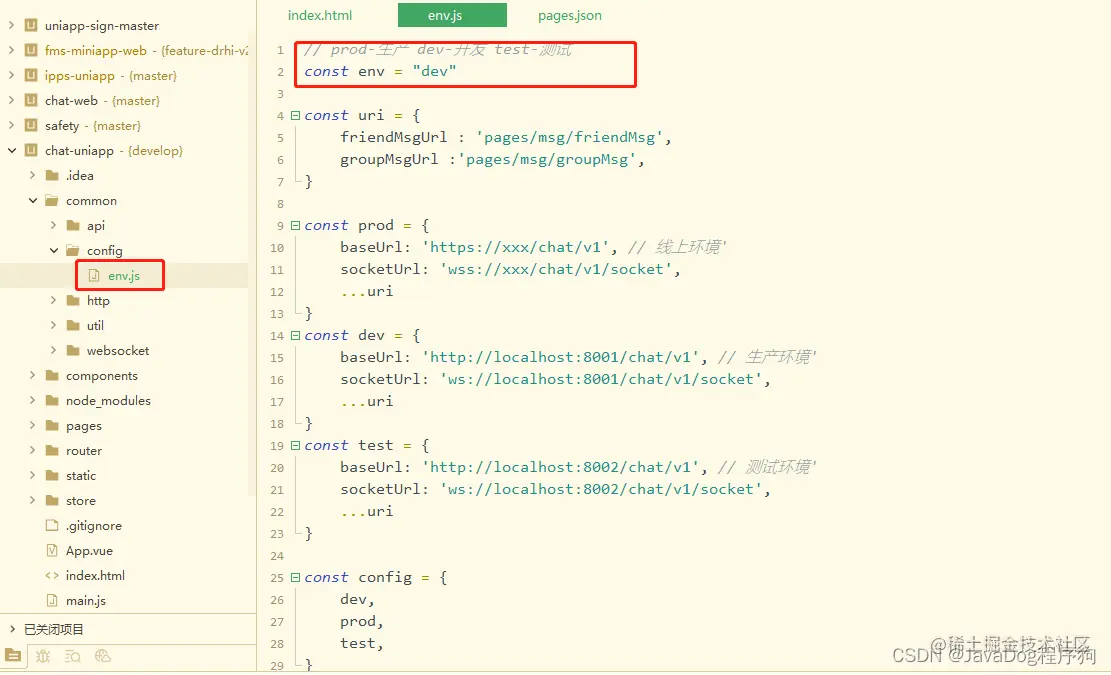Click line number 24 in the gutter

[277, 555]
